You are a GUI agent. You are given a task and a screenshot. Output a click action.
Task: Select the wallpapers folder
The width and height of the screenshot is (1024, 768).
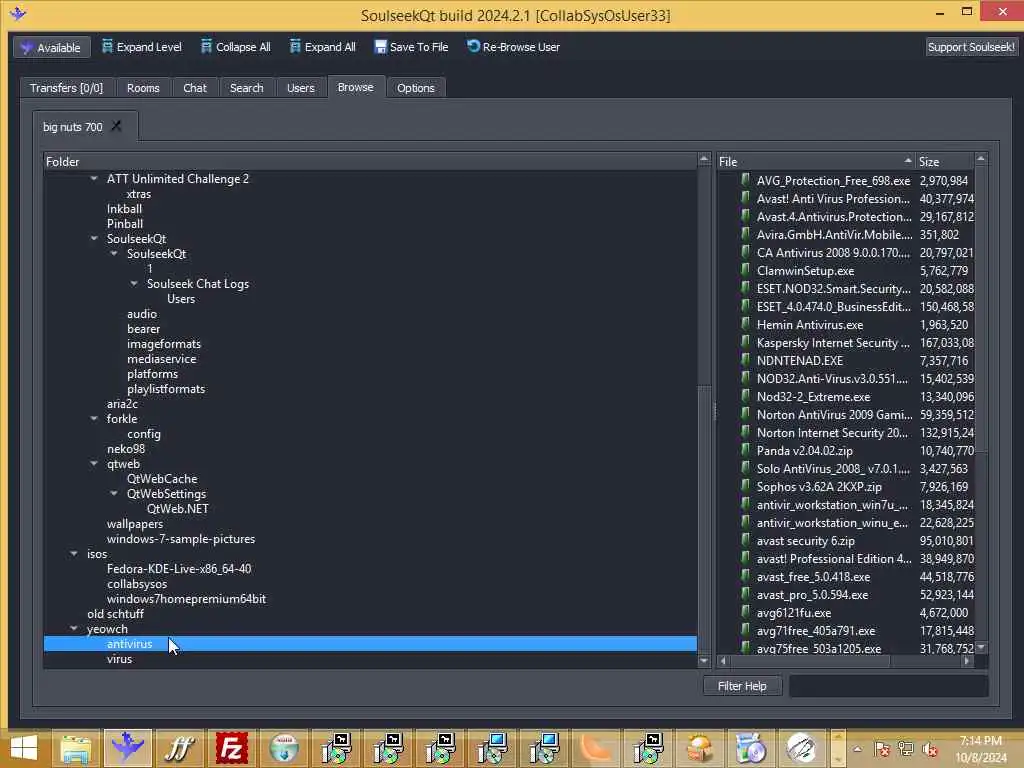135,524
